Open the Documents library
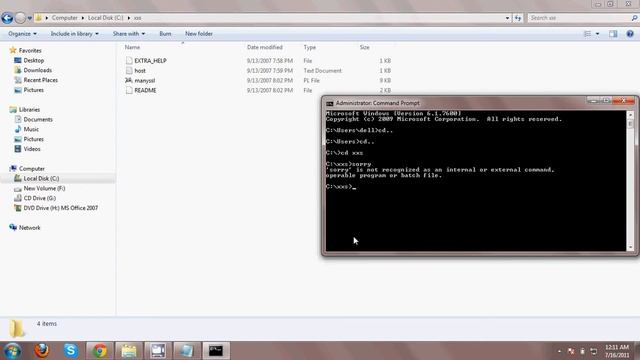 tap(38, 119)
